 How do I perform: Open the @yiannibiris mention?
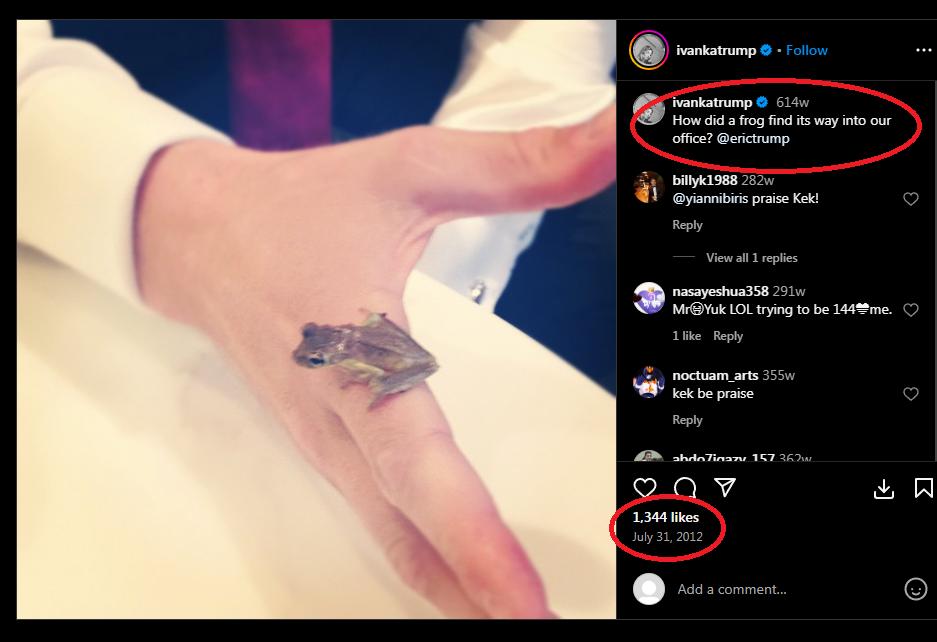711,198
